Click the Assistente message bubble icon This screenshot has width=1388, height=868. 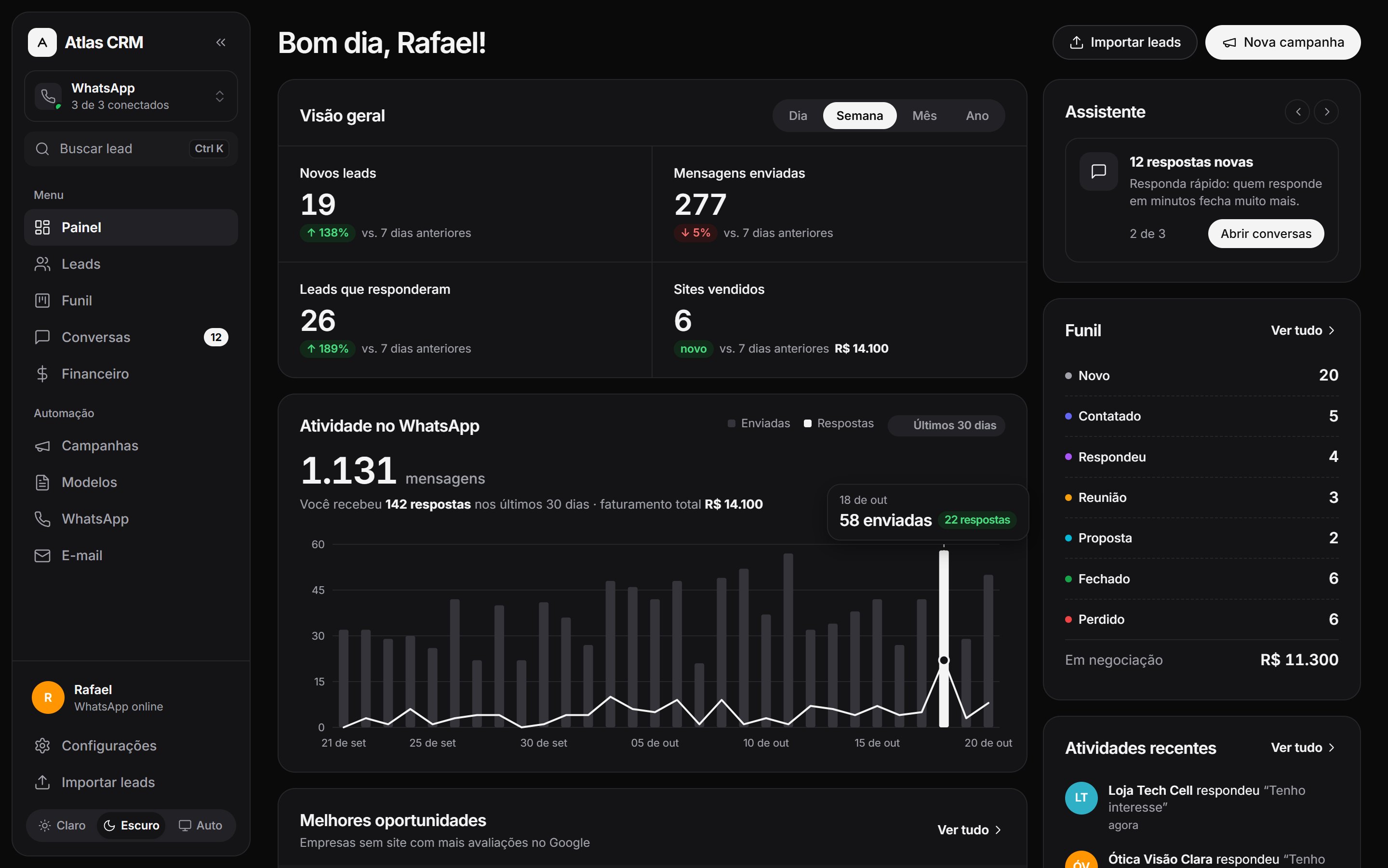click(1098, 171)
